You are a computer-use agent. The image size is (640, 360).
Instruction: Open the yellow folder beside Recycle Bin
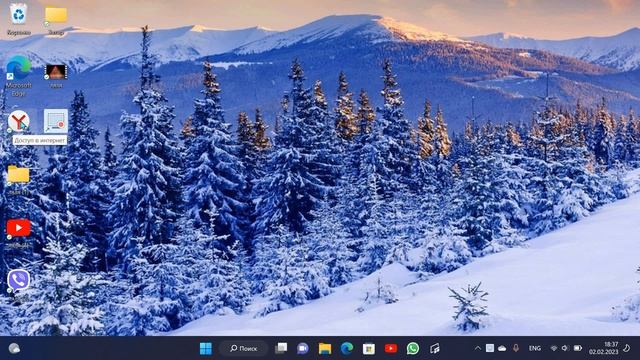pos(56,15)
